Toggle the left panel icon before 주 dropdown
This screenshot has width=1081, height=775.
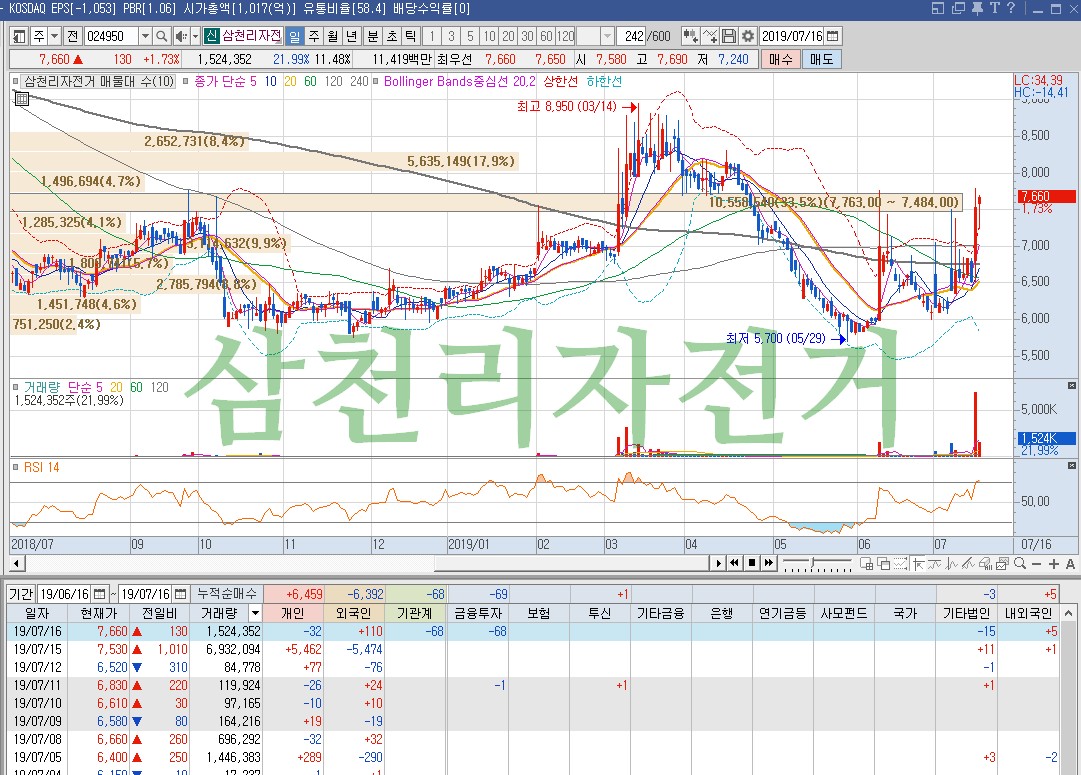click(19, 36)
